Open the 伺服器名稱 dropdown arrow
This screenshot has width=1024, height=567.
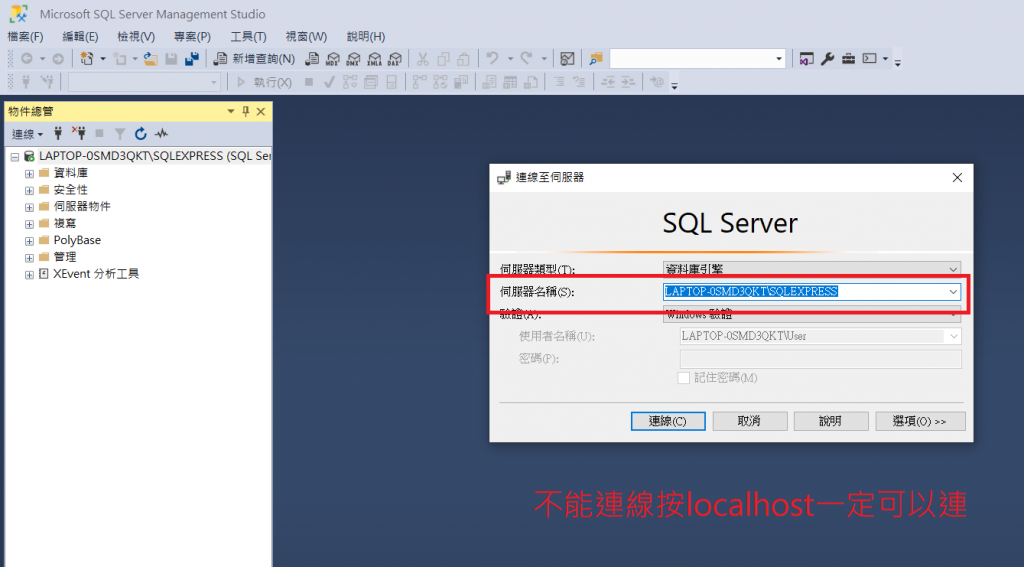click(x=953, y=291)
